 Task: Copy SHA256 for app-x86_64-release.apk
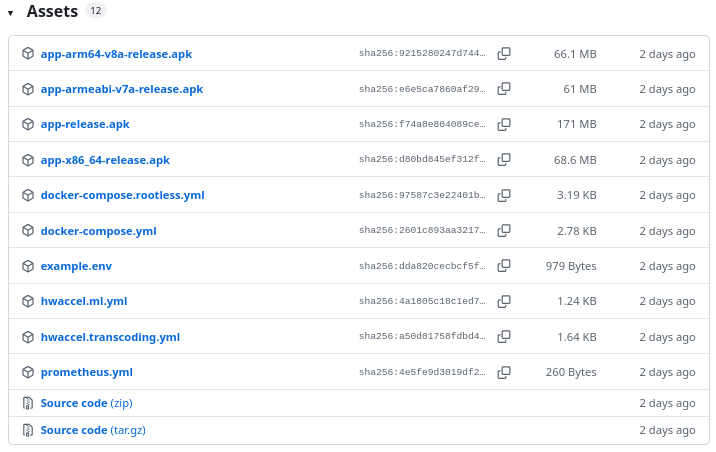(504, 159)
